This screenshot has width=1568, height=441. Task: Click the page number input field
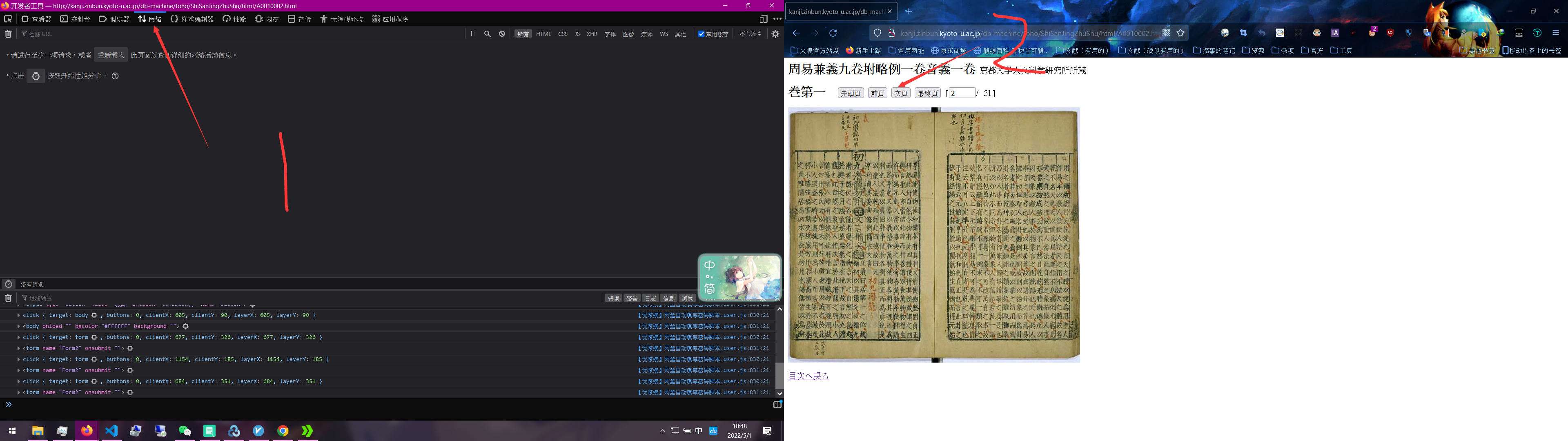point(962,93)
